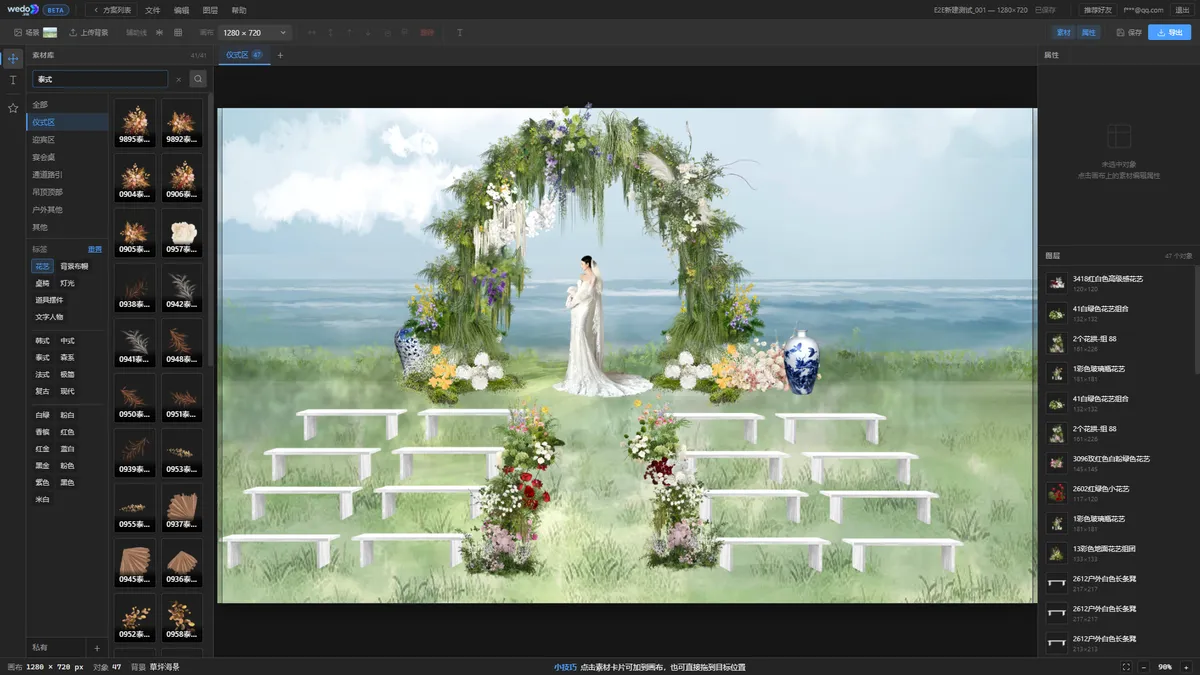Click the 保存 save button
The image size is (1200, 675).
point(1129,33)
